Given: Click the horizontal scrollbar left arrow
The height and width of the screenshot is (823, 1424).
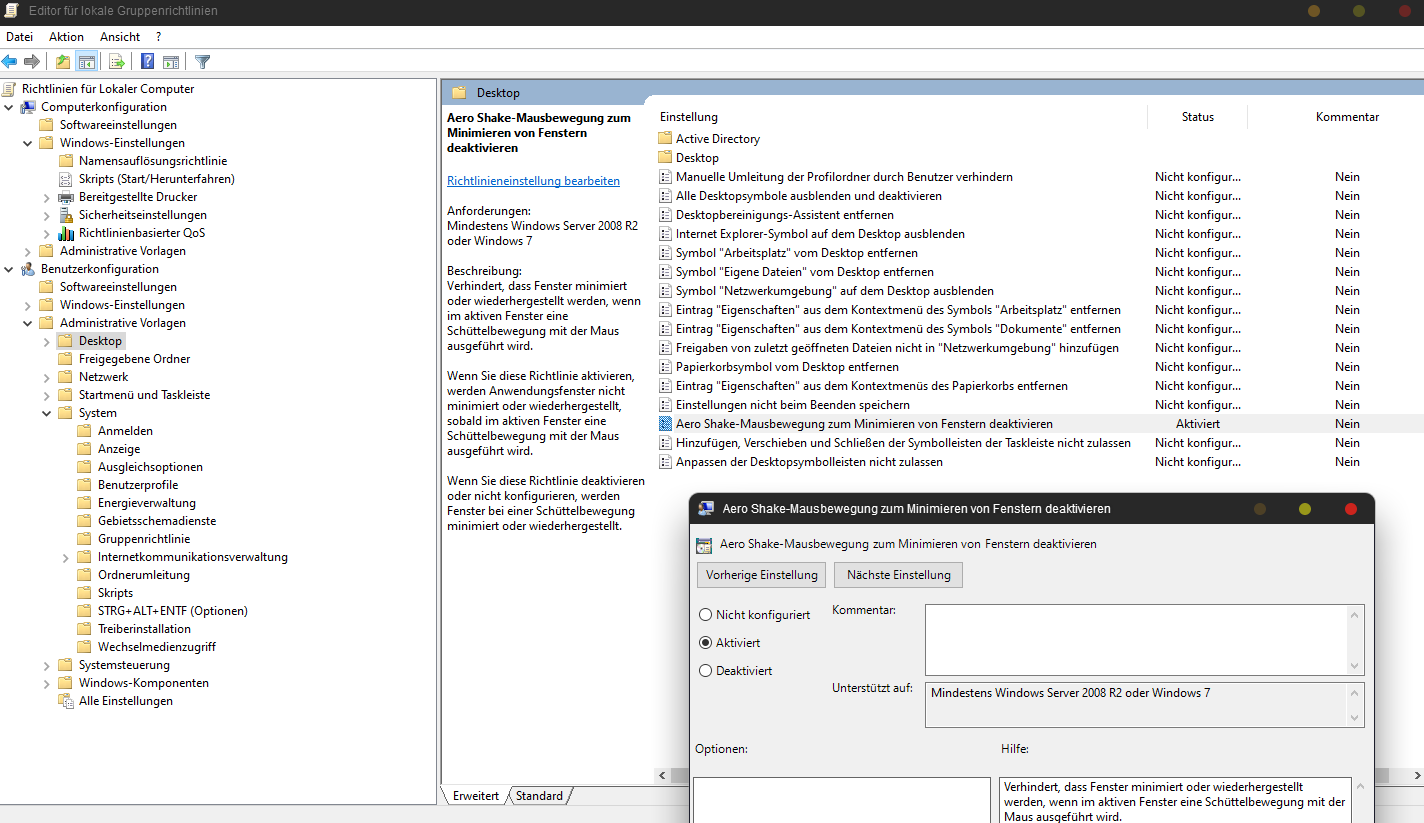Looking at the screenshot, I should (x=661, y=776).
